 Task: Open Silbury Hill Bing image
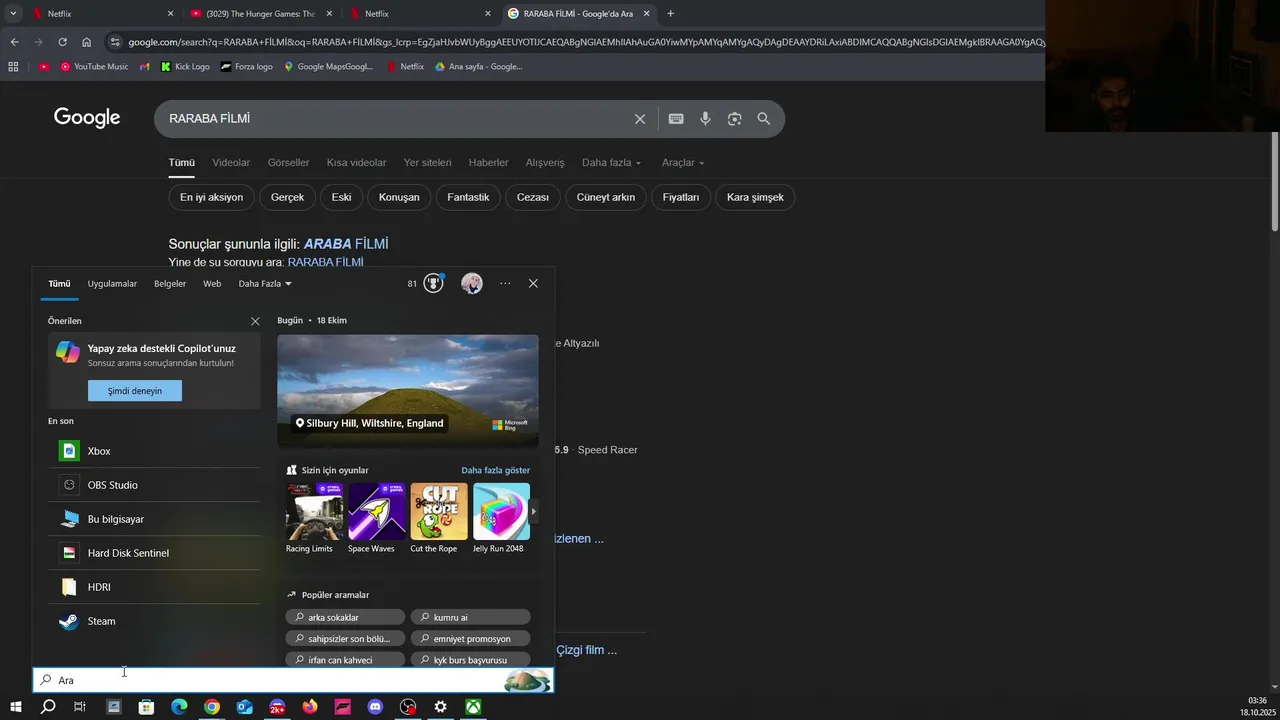408,392
